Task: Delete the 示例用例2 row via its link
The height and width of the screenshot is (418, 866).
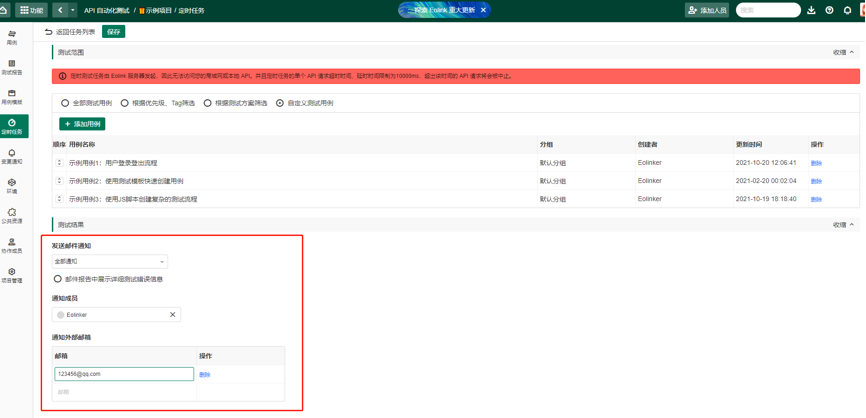Action: pos(816,181)
